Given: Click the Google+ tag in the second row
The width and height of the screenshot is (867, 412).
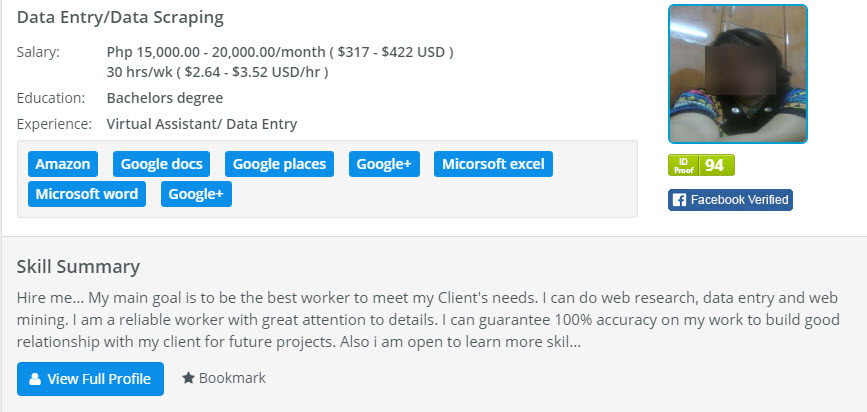Looking at the screenshot, I should (x=196, y=194).
